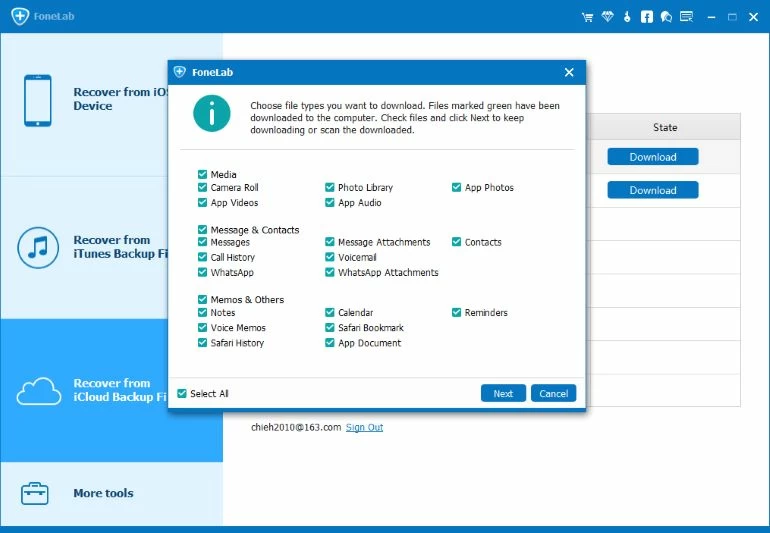Disable the Safari History checkbox

tap(203, 343)
